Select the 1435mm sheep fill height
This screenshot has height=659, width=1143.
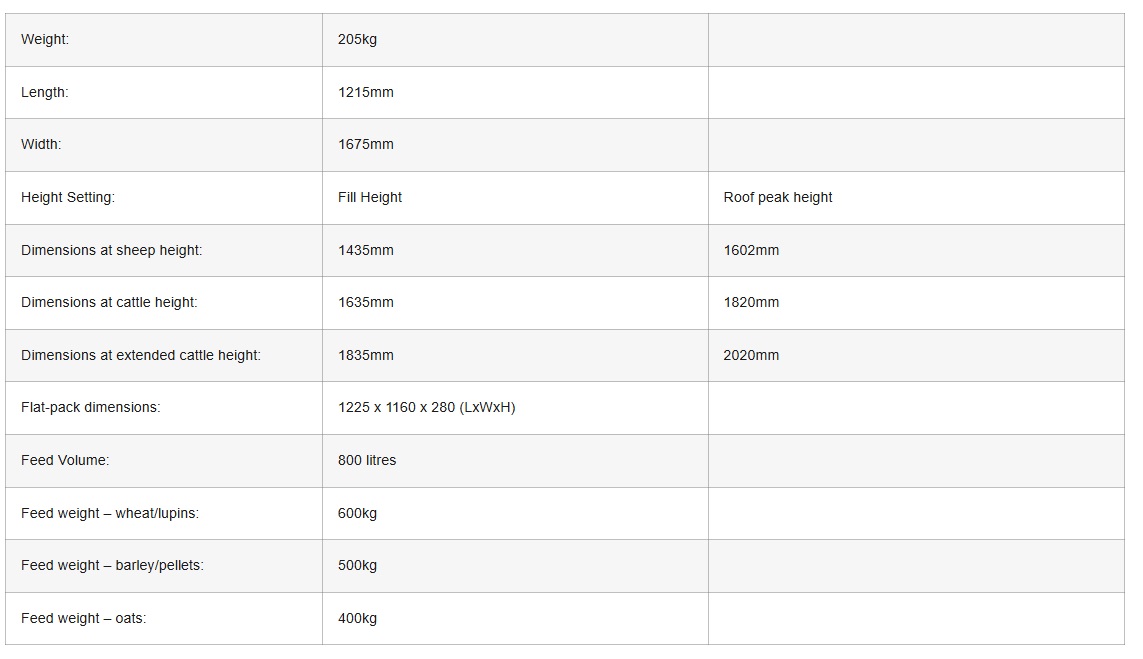click(366, 251)
